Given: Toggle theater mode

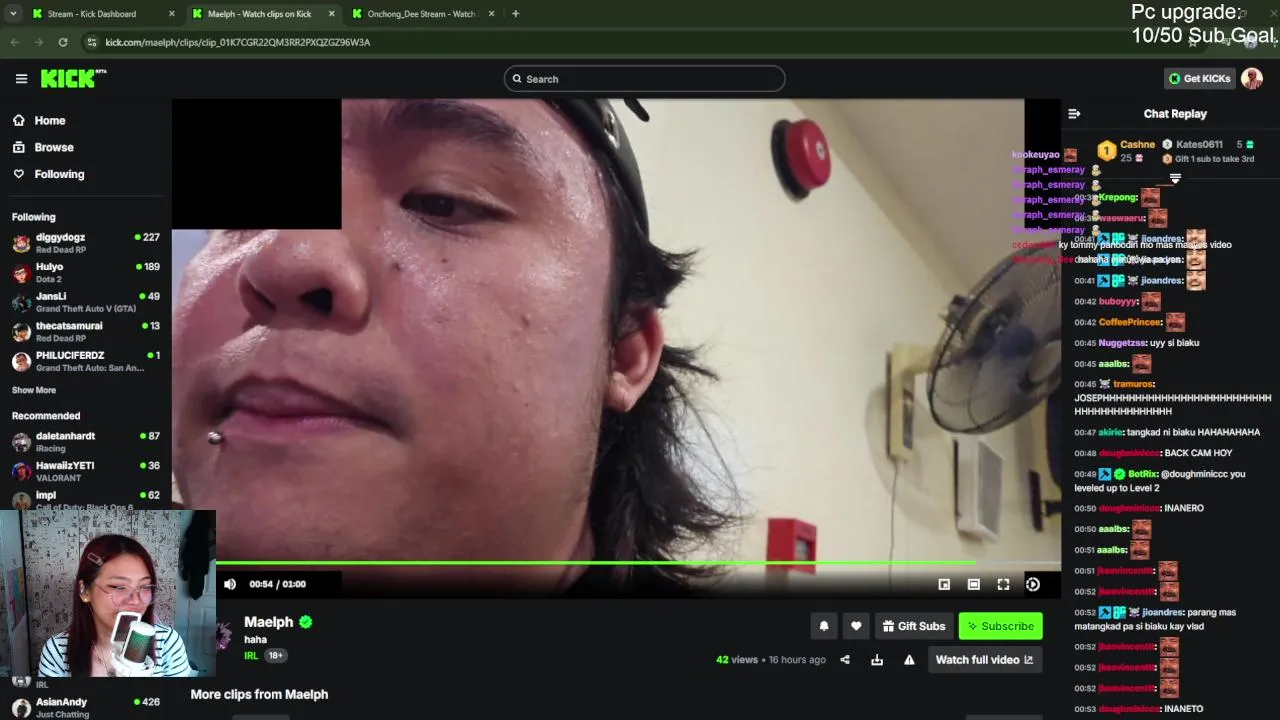Looking at the screenshot, I should click(x=974, y=584).
